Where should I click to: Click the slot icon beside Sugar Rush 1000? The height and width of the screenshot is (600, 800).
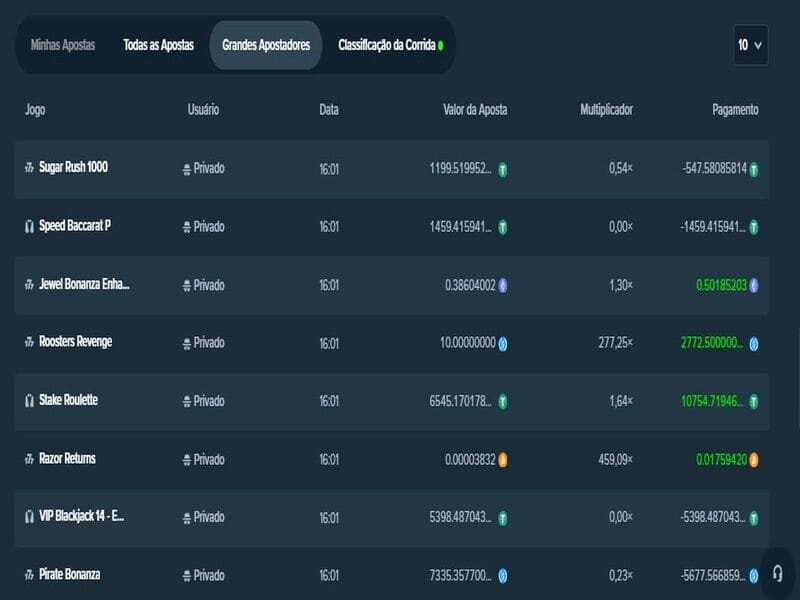point(29,167)
